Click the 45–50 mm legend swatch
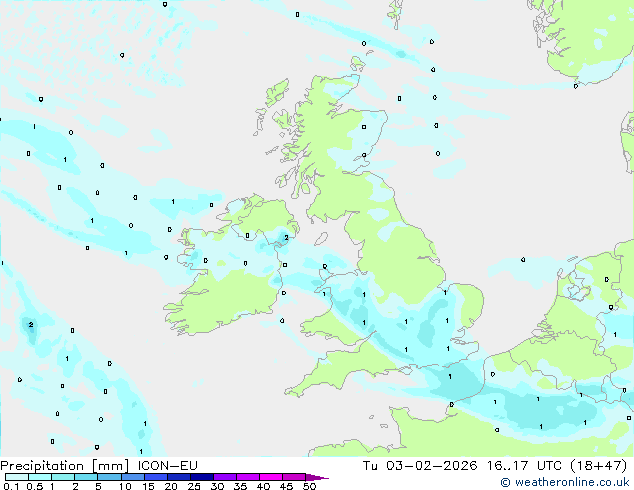This screenshot has width=634, height=490. coord(294,477)
